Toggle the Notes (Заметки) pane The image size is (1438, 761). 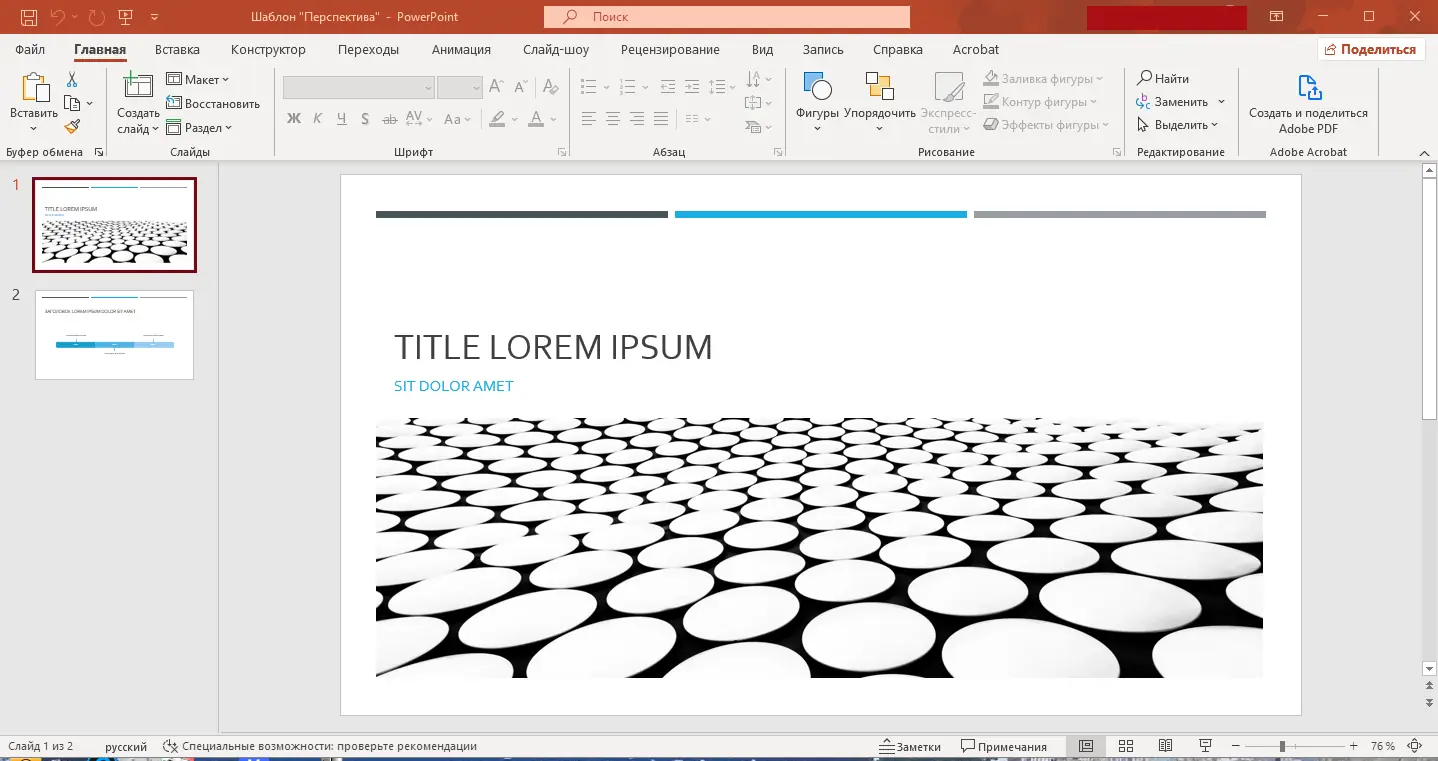click(910, 746)
